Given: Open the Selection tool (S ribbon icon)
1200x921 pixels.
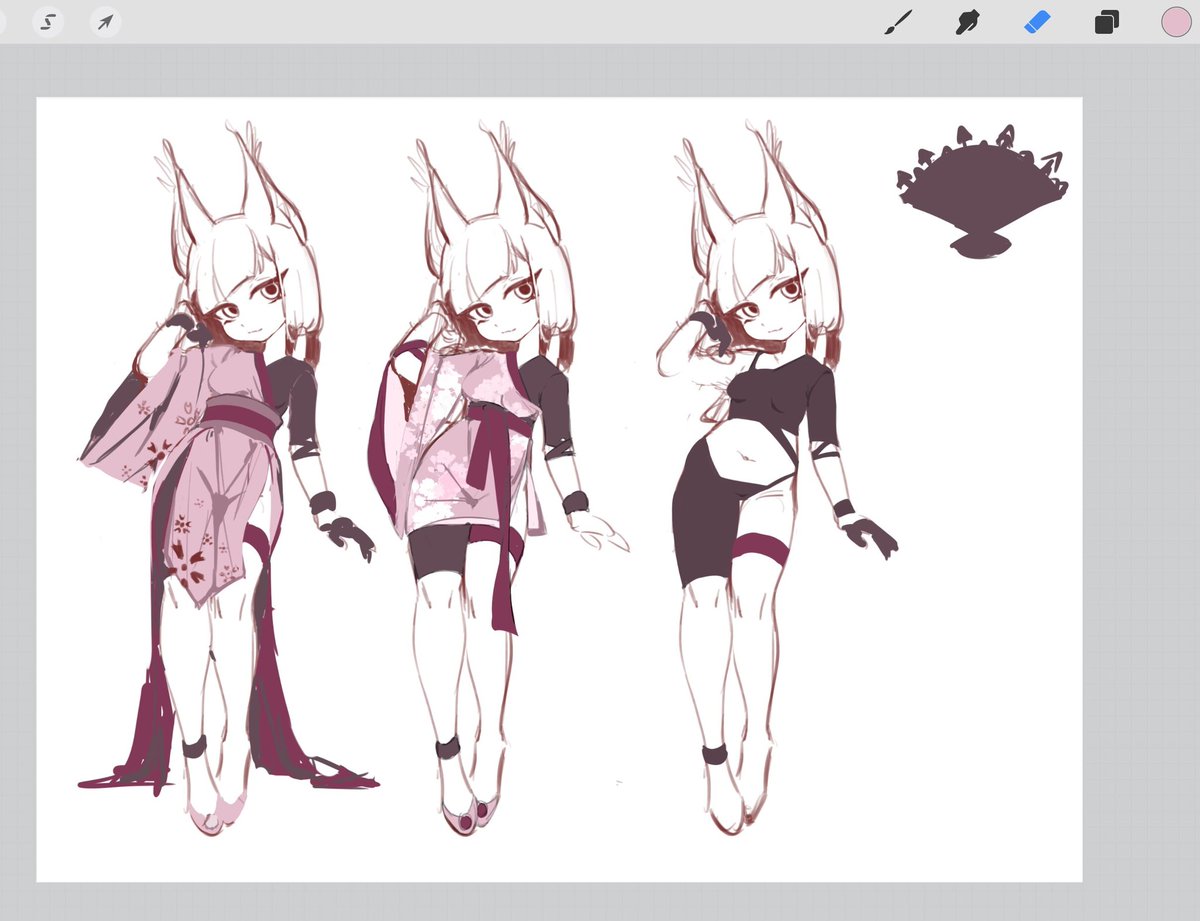Looking at the screenshot, I should point(47,22).
